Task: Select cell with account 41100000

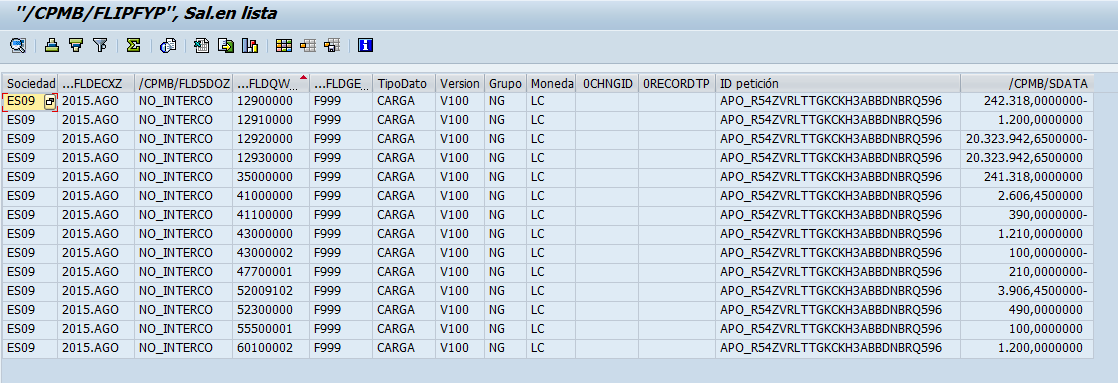Action: pos(271,215)
